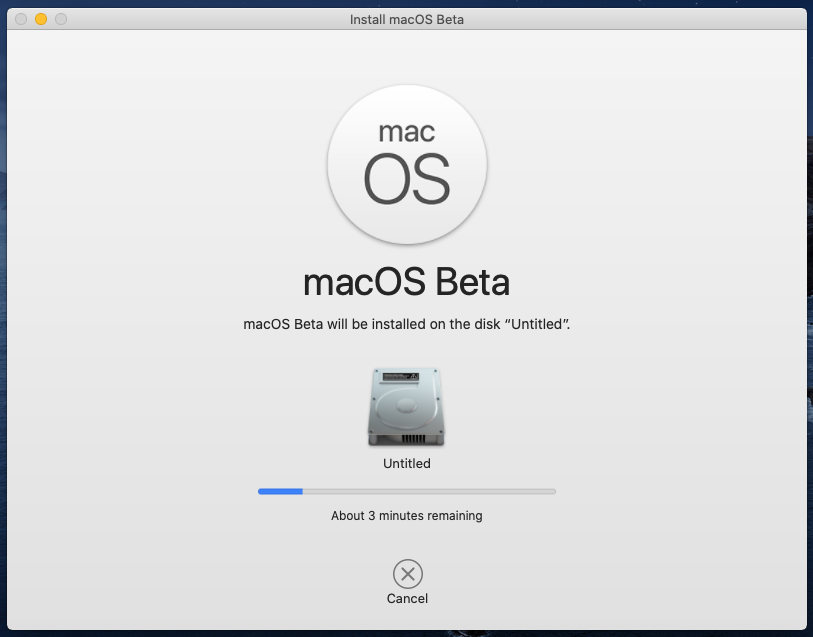Click the "will be installed on the disk" message
The height and width of the screenshot is (637, 813).
tap(406, 324)
